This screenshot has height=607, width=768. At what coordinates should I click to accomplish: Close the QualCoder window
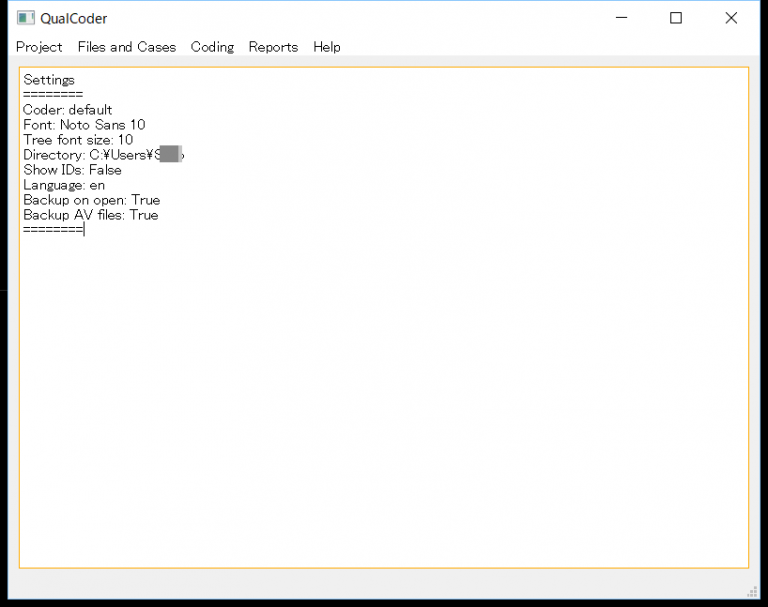point(731,18)
